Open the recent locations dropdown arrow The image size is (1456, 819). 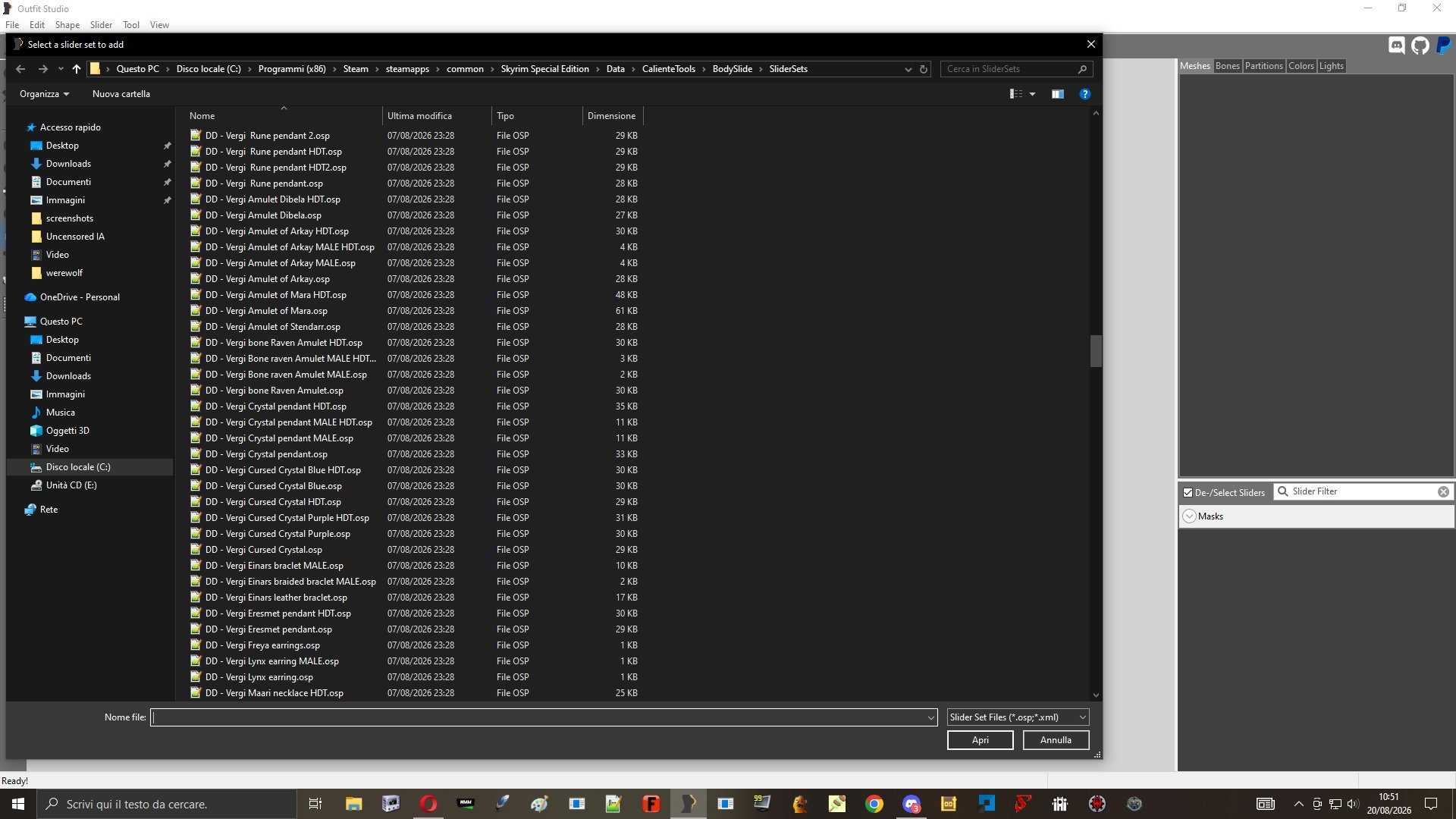(x=60, y=69)
